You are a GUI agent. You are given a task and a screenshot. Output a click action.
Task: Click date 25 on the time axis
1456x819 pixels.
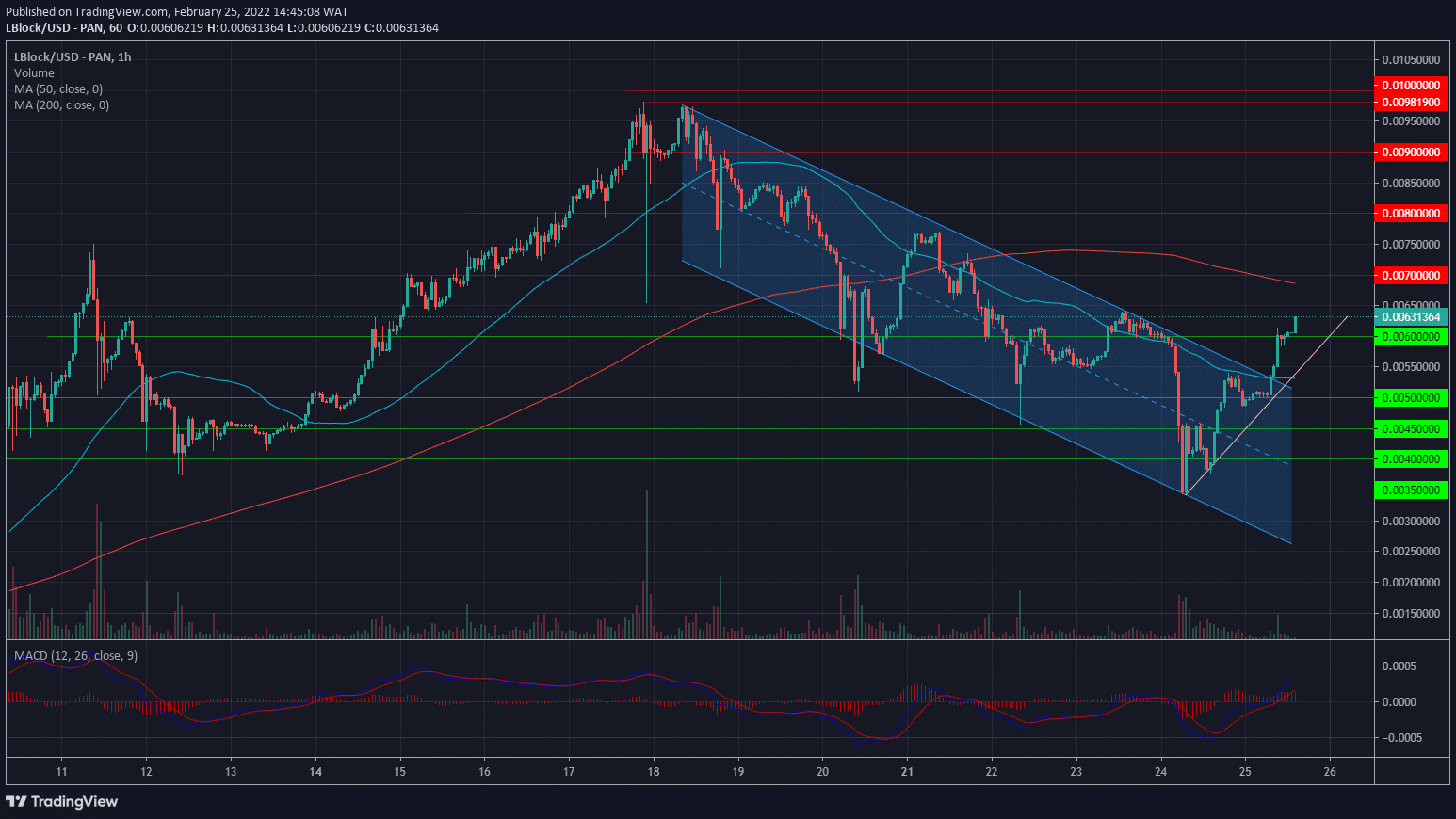tap(1245, 772)
